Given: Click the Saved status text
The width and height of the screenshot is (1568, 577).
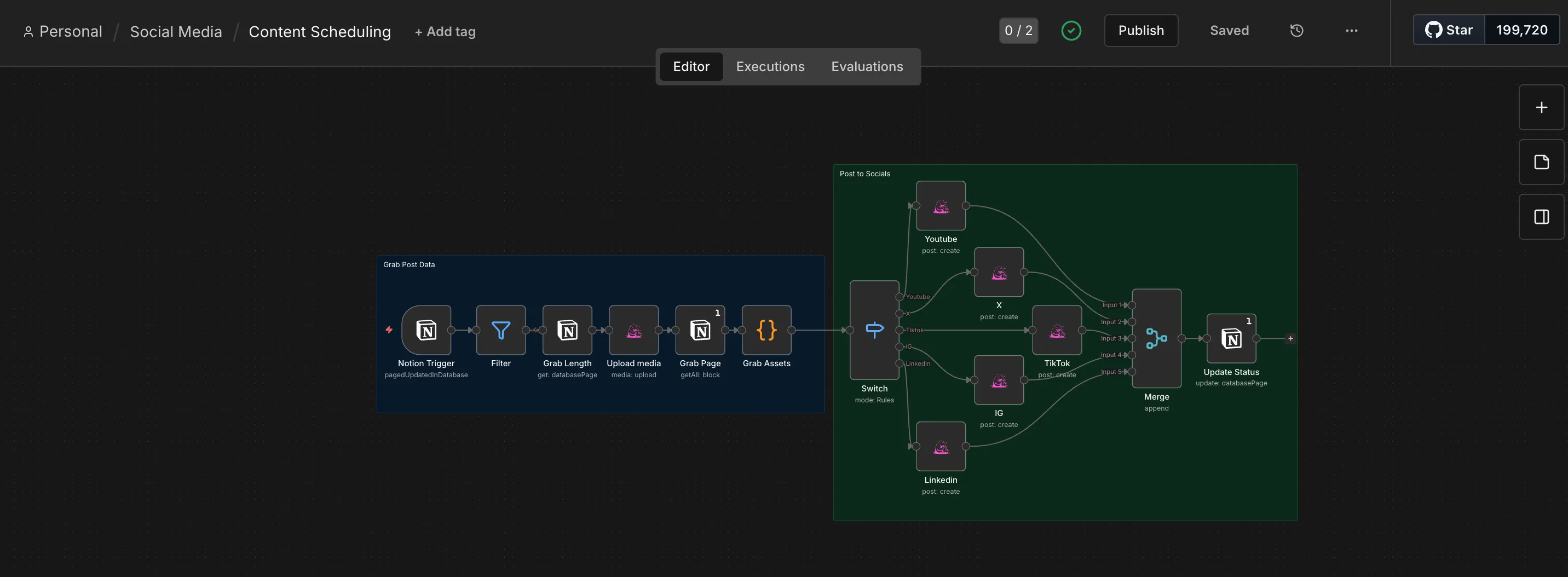Looking at the screenshot, I should [1229, 31].
